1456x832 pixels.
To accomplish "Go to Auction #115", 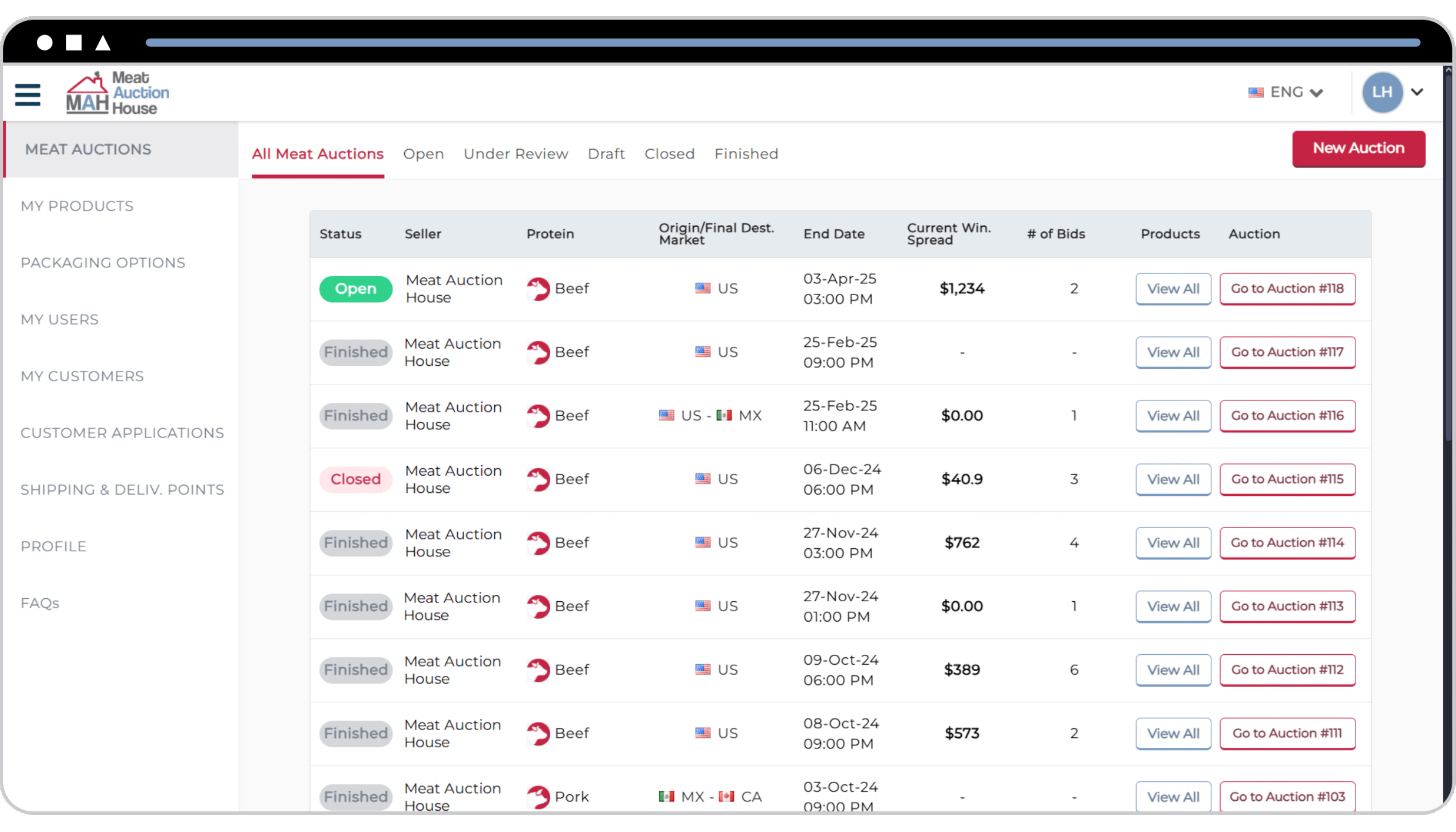I will click(1287, 479).
